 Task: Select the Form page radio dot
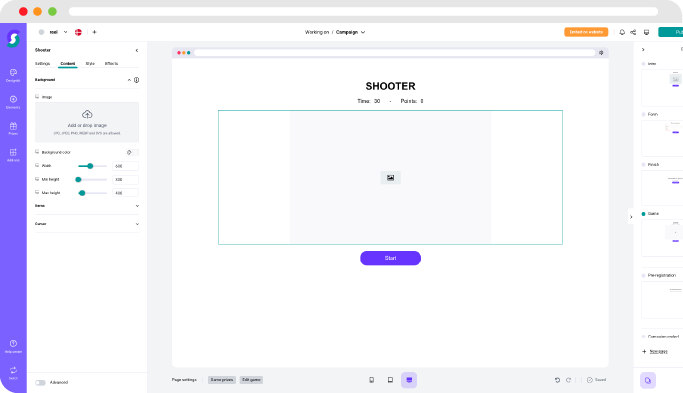coord(643,114)
